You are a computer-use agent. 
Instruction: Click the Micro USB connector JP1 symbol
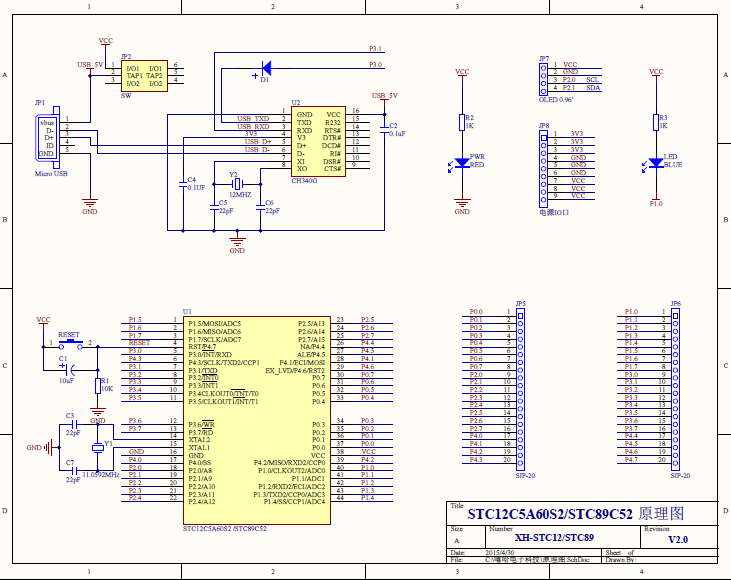[x=48, y=138]
